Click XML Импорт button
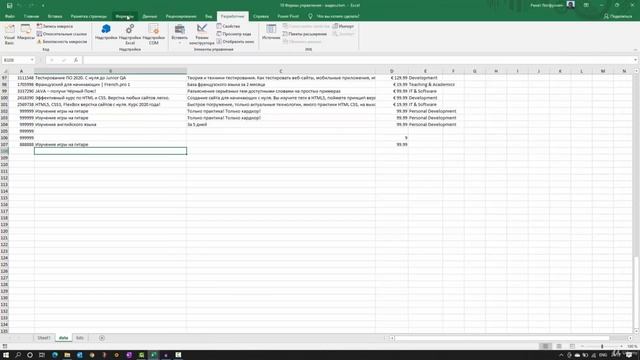Viewport: 640px width, 360px height. pyautogui.click(x=344, y=26)
